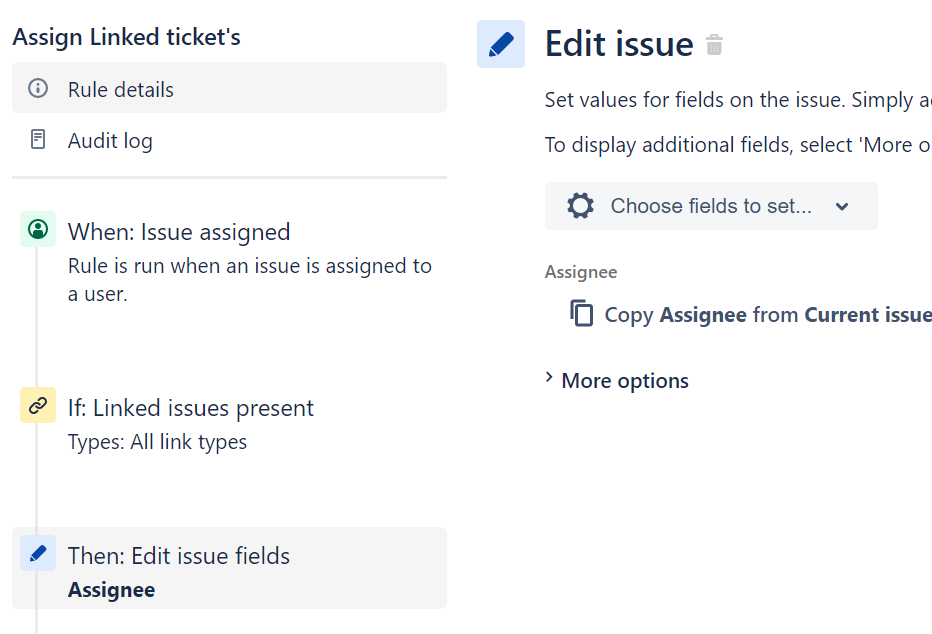Click the green Issue assigned trigger icon
Image resolution: width=932 pixels, height=634 pixels.
pyautogui.click(x=38, y=230)
